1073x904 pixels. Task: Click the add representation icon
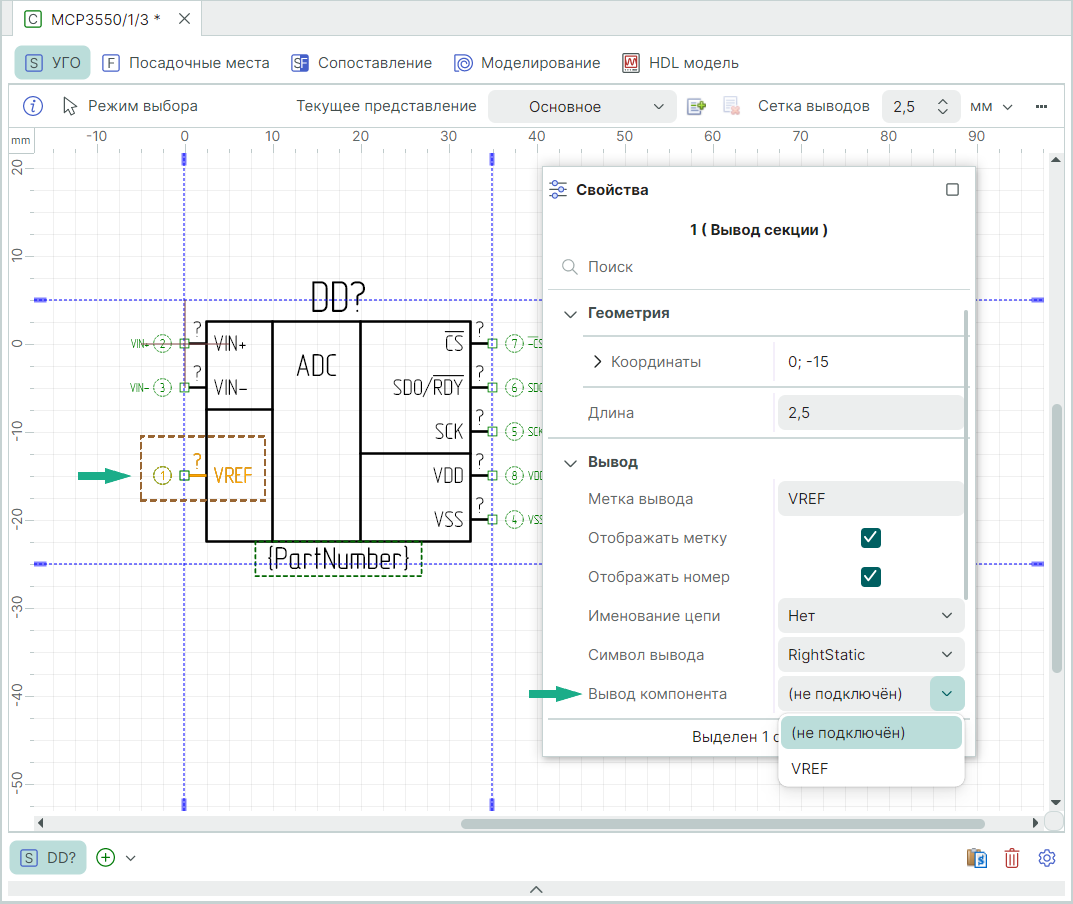[x=697, y=106]
